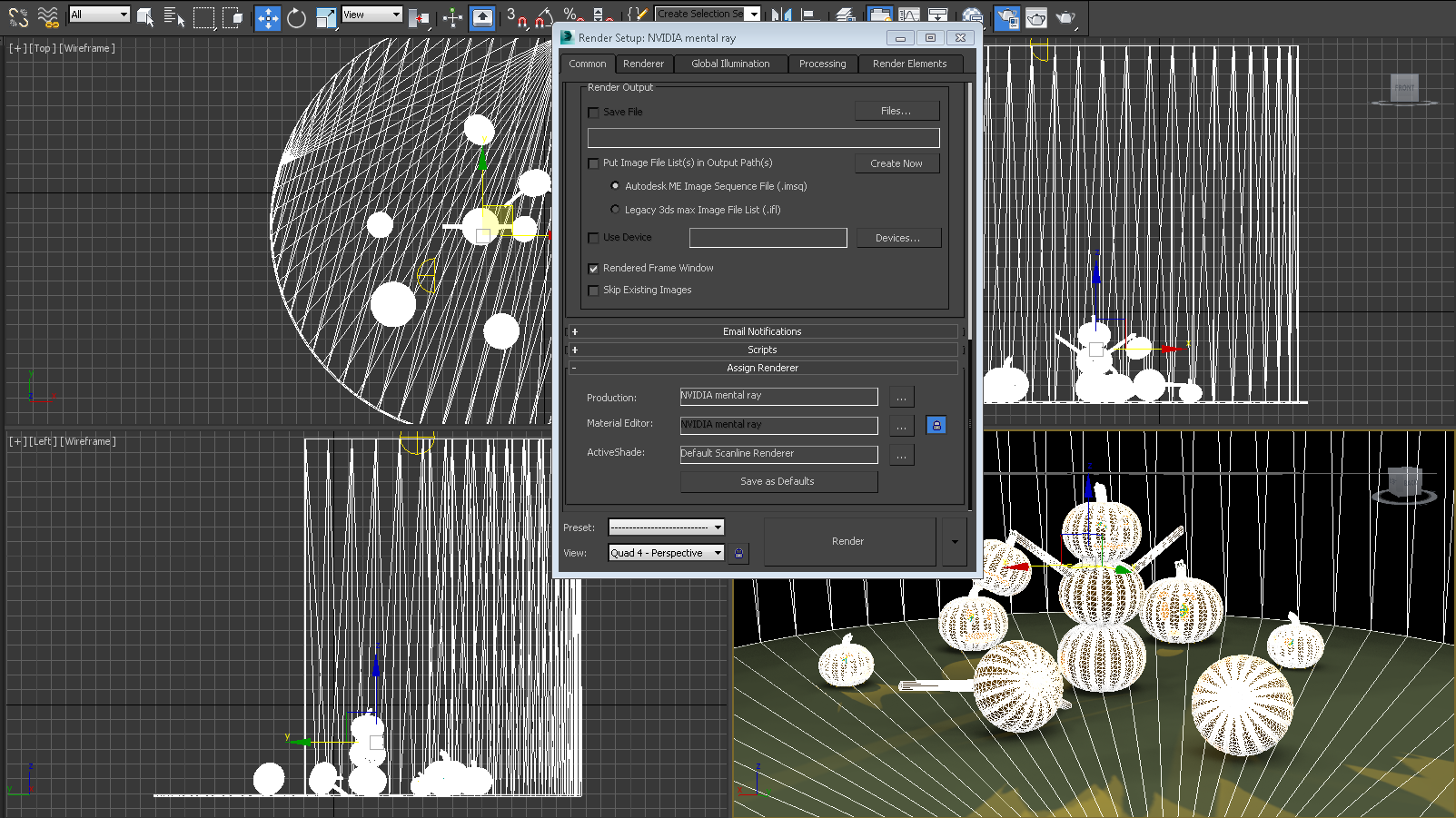1456x818 pixels.
Task: Click the ActiveShade renderer choose button
Action: (901, 456)
